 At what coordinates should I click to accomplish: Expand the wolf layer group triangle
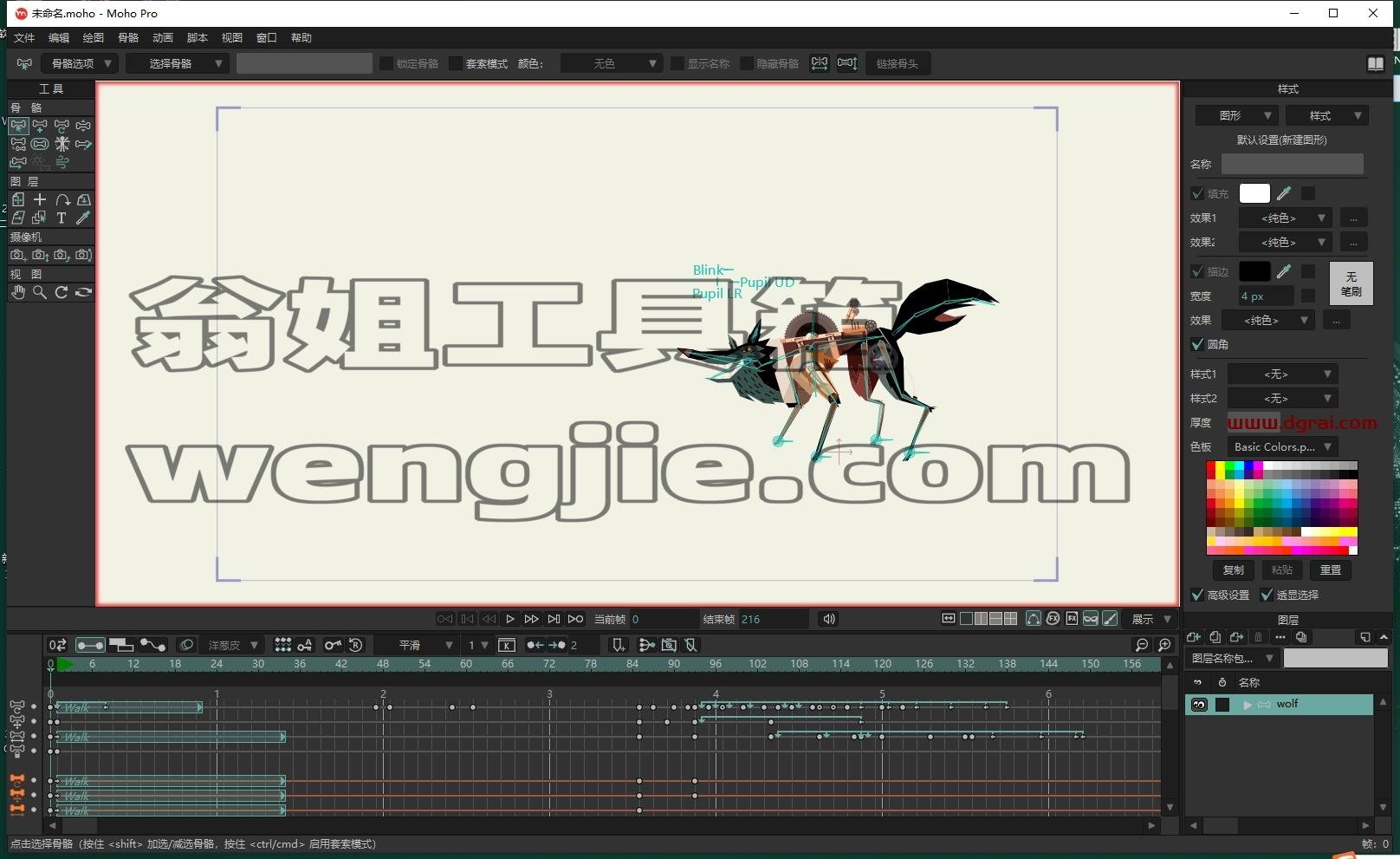(x=1248, y=705)
